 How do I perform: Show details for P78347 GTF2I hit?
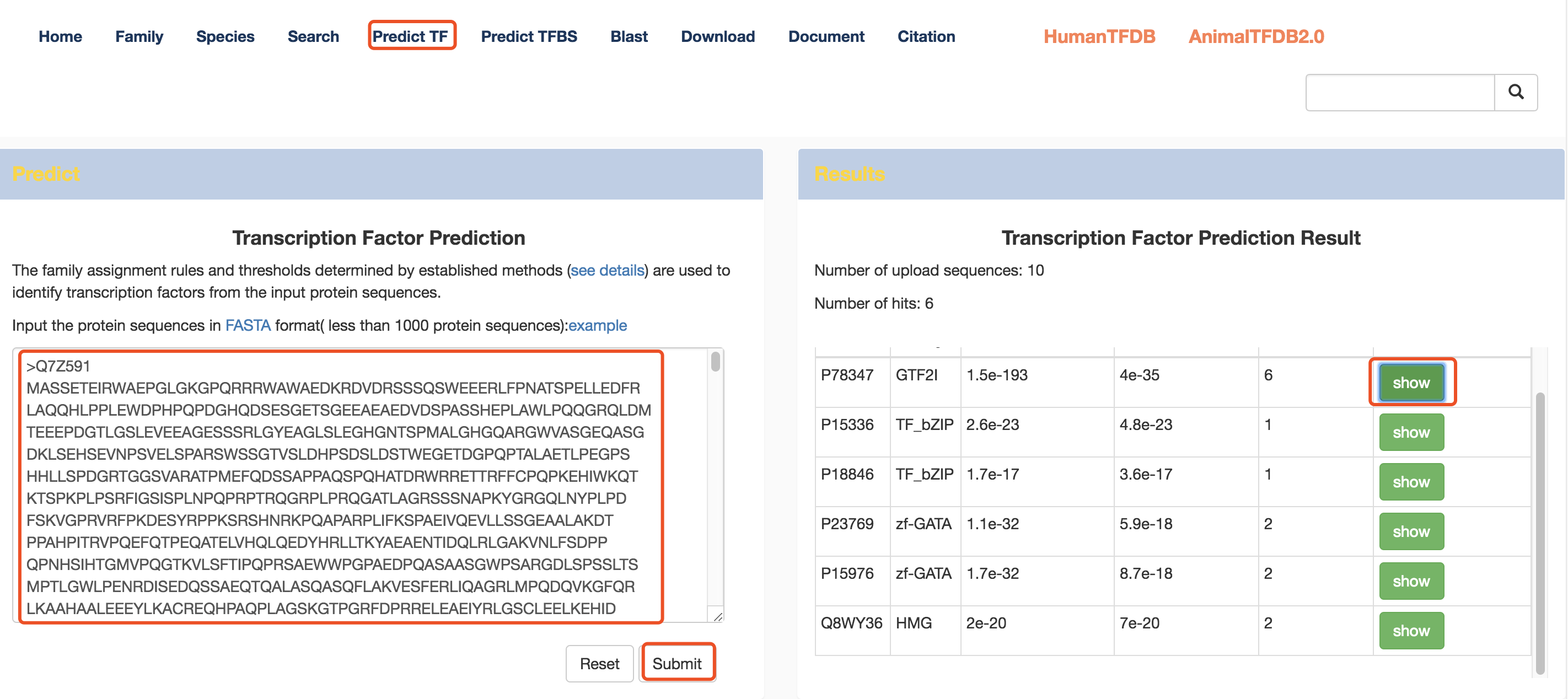coord(1410,383)
